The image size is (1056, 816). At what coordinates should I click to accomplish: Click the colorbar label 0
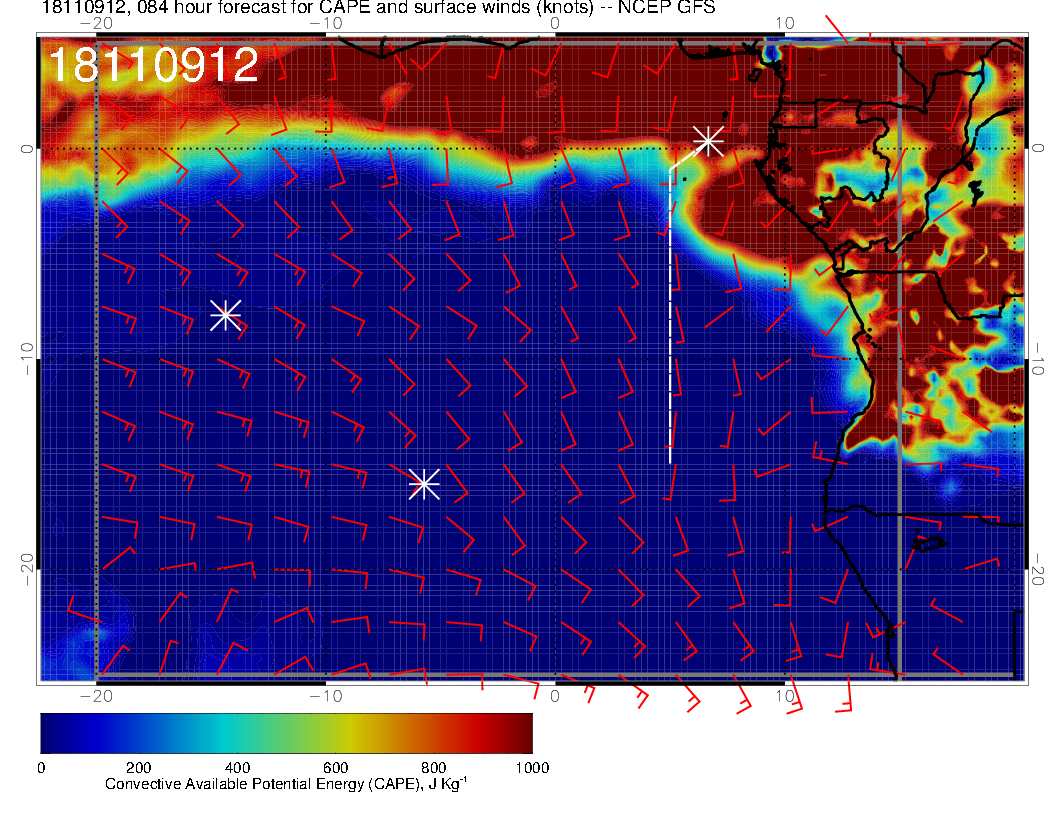41,768
